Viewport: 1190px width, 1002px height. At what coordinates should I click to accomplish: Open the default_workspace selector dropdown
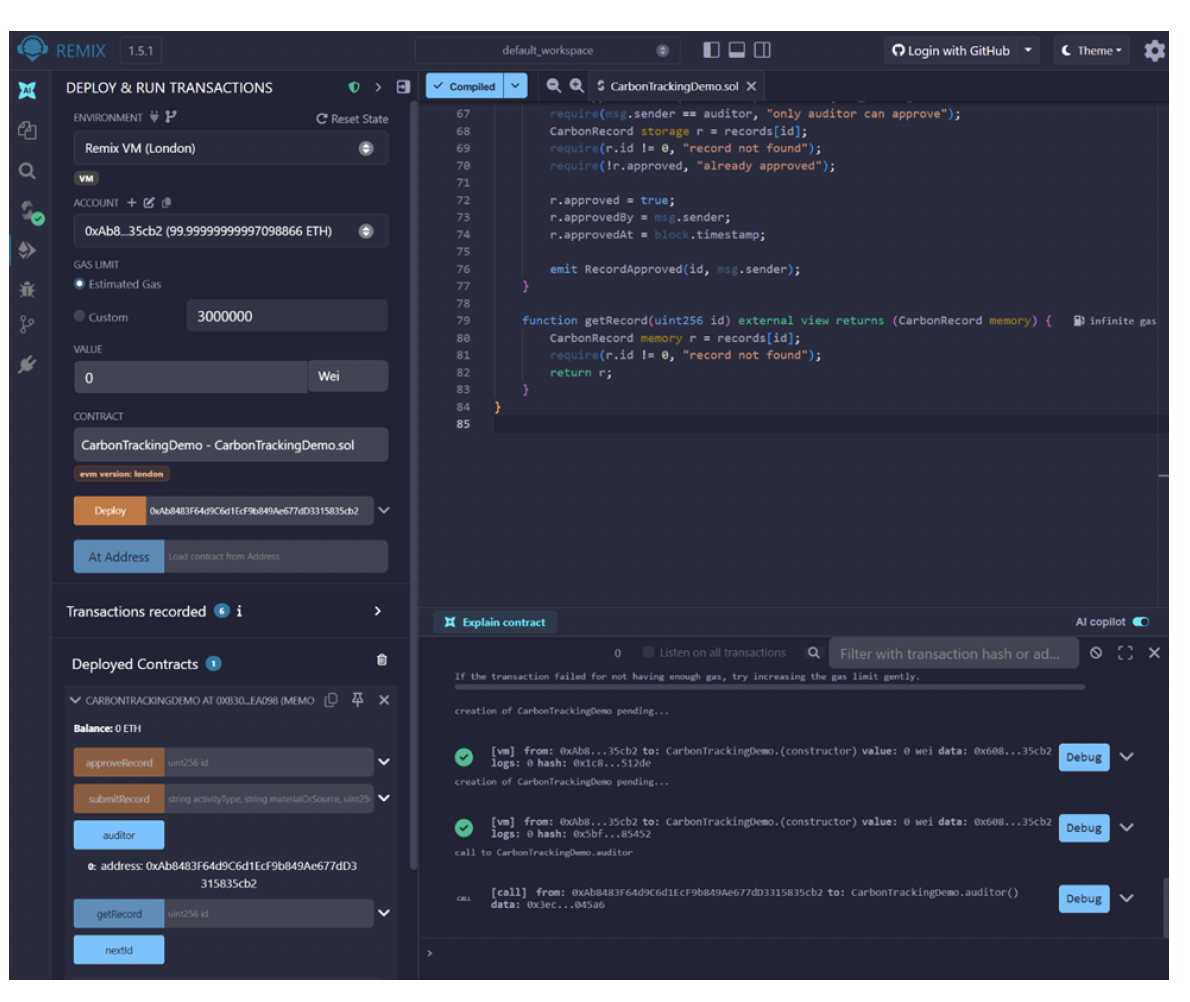coord(547,50)
